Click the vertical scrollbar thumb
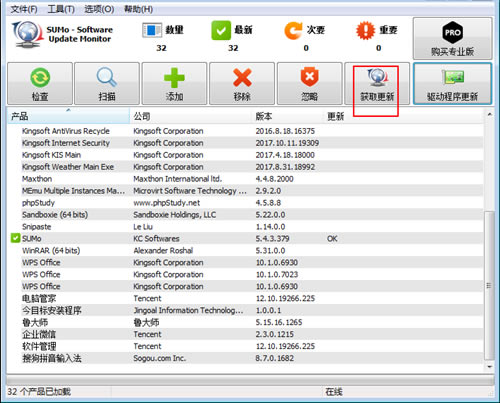 click(489, 285)
